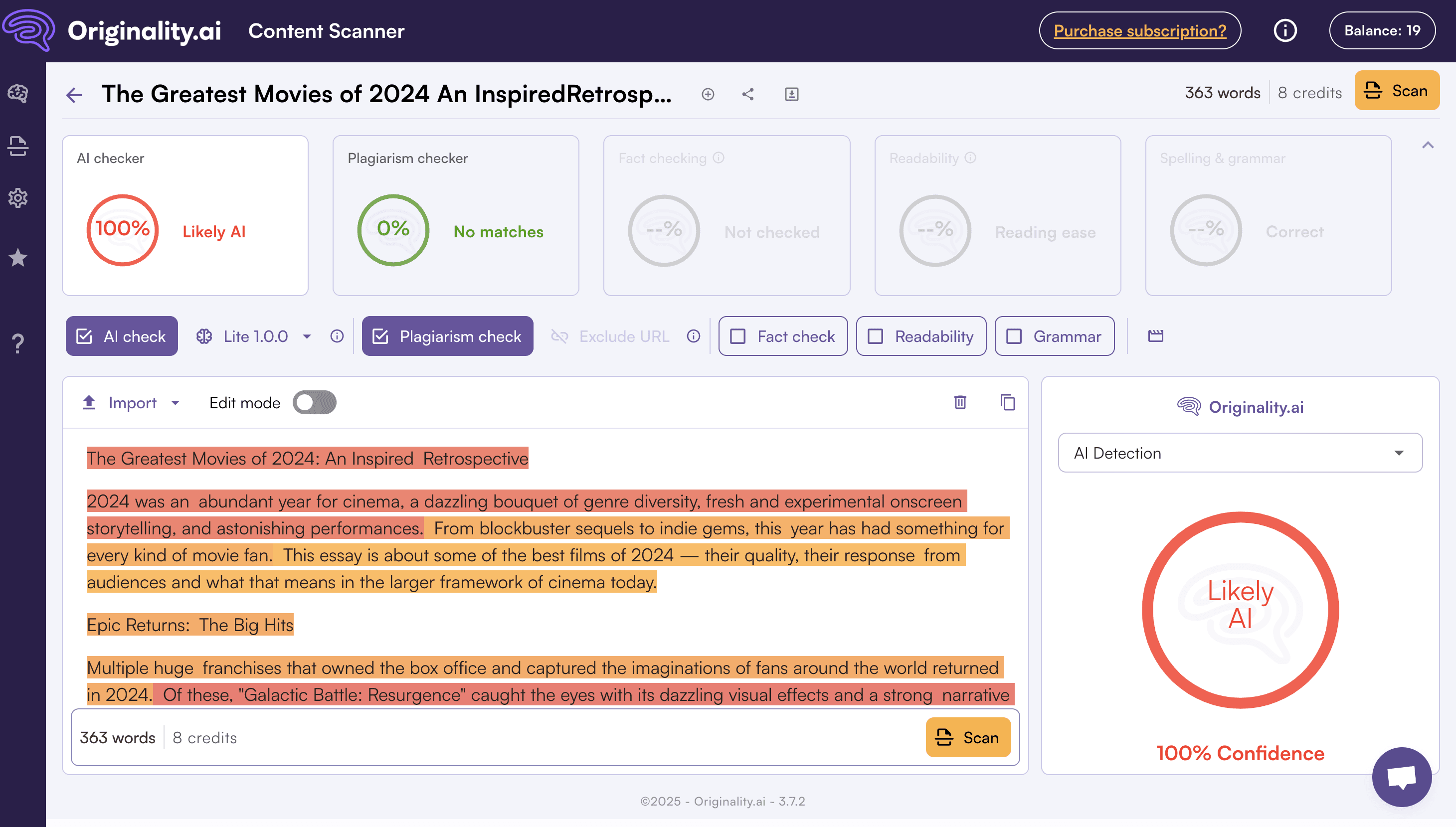Click the back arrow beside document title
The width and height of the screenshot is (1456, 827).
[74, 94]
